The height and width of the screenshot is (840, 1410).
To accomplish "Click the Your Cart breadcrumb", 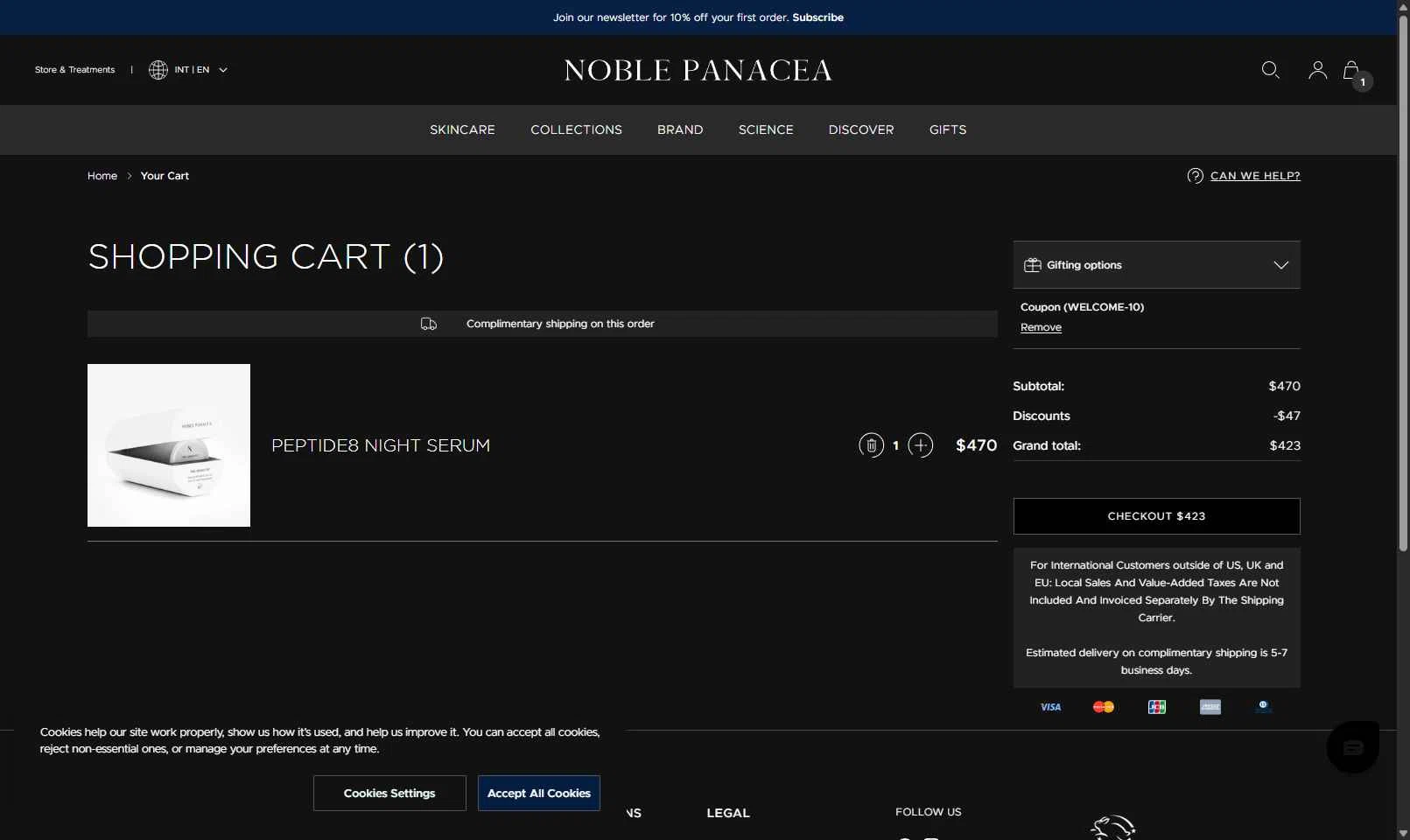I will point(165,176).
